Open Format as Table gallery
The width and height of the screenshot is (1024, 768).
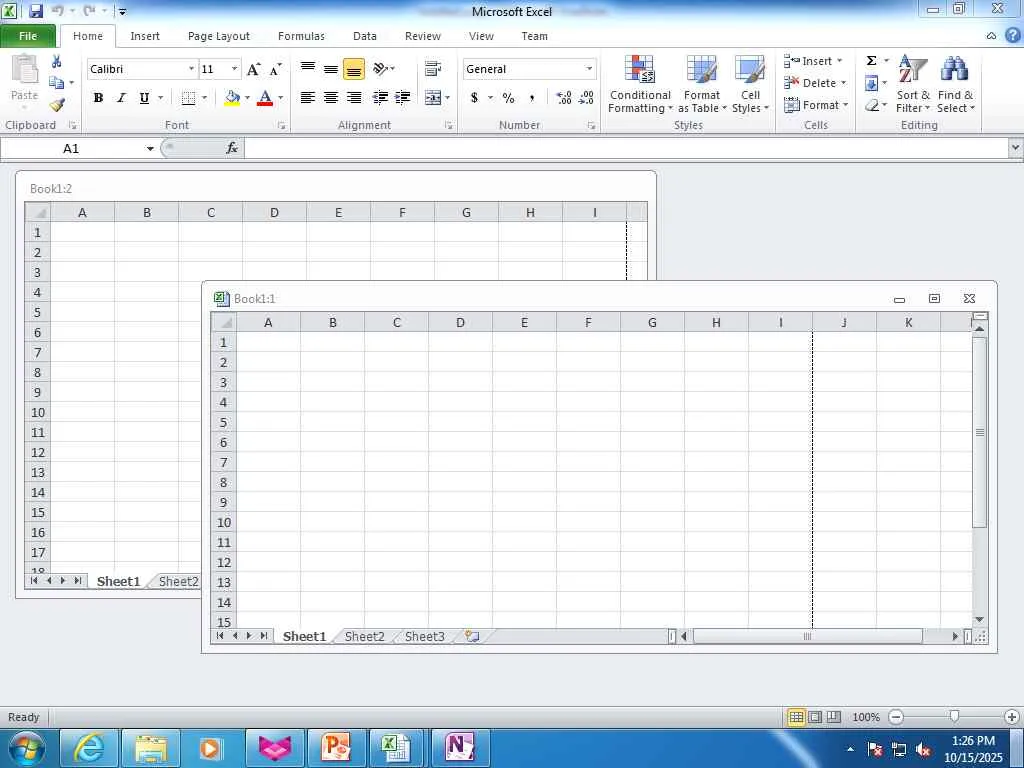point(702,84)
